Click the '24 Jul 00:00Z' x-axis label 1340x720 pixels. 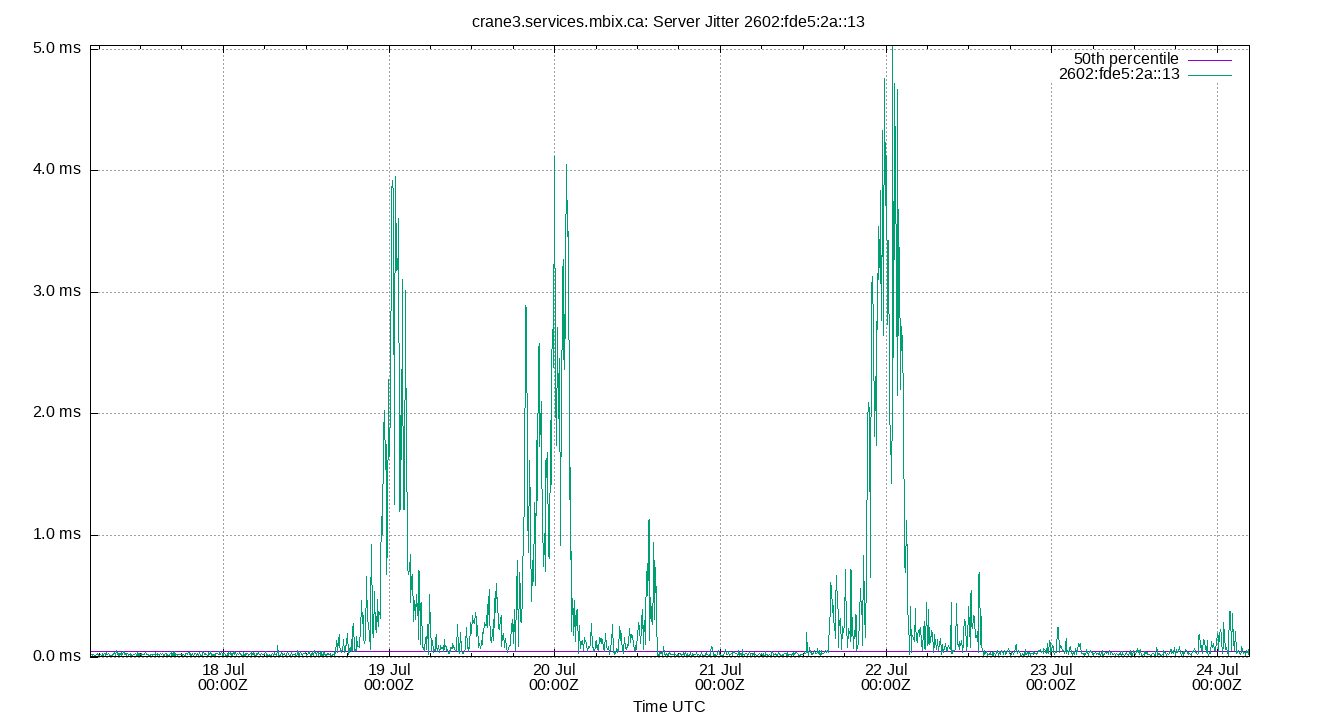coord(1217,677)
